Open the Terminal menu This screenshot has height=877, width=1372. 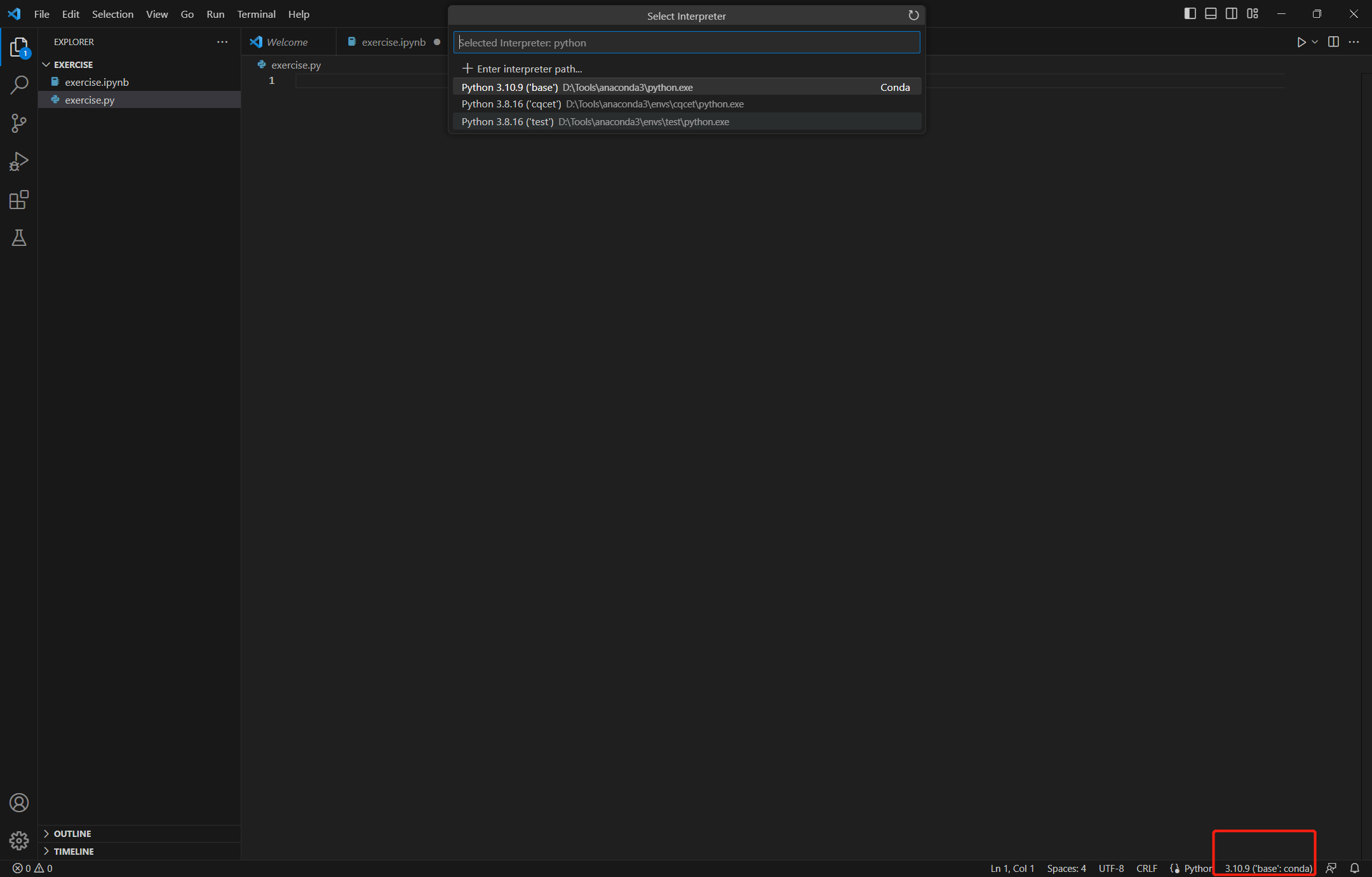[256, 14]
